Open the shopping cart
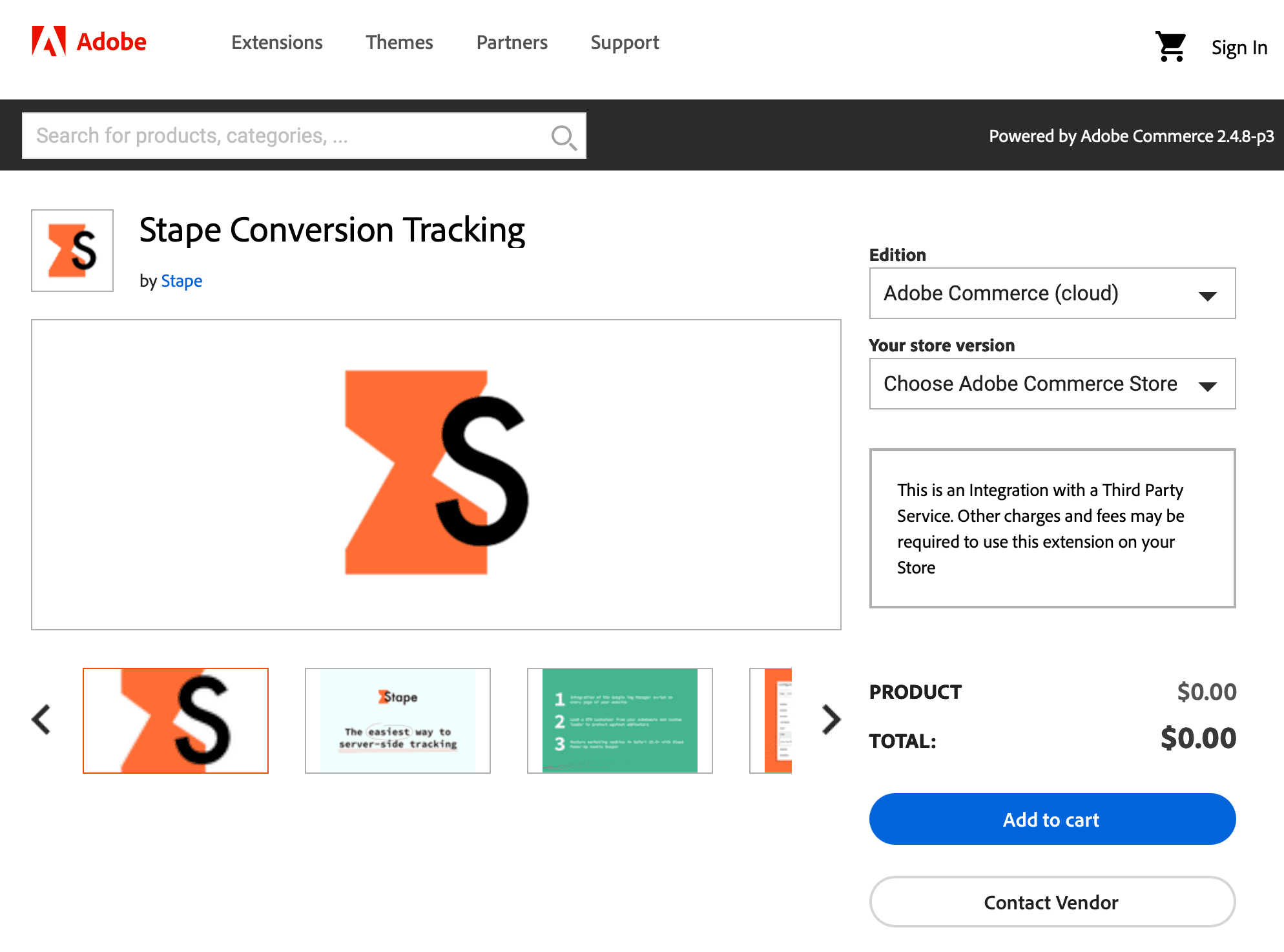Viewport: 1284px width, 952px height. 1170,46
